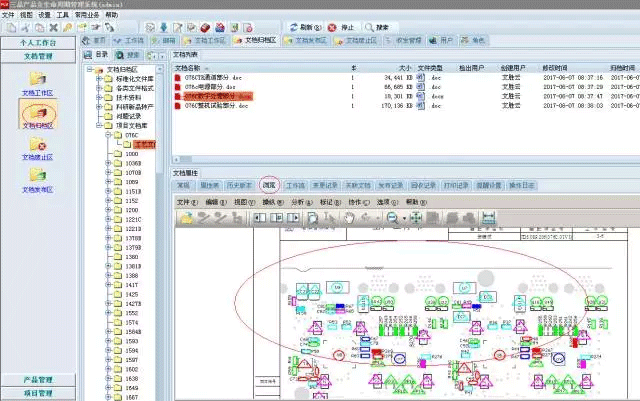
Task: Expand the 1000 folder in tree
Action: point(108,154)
